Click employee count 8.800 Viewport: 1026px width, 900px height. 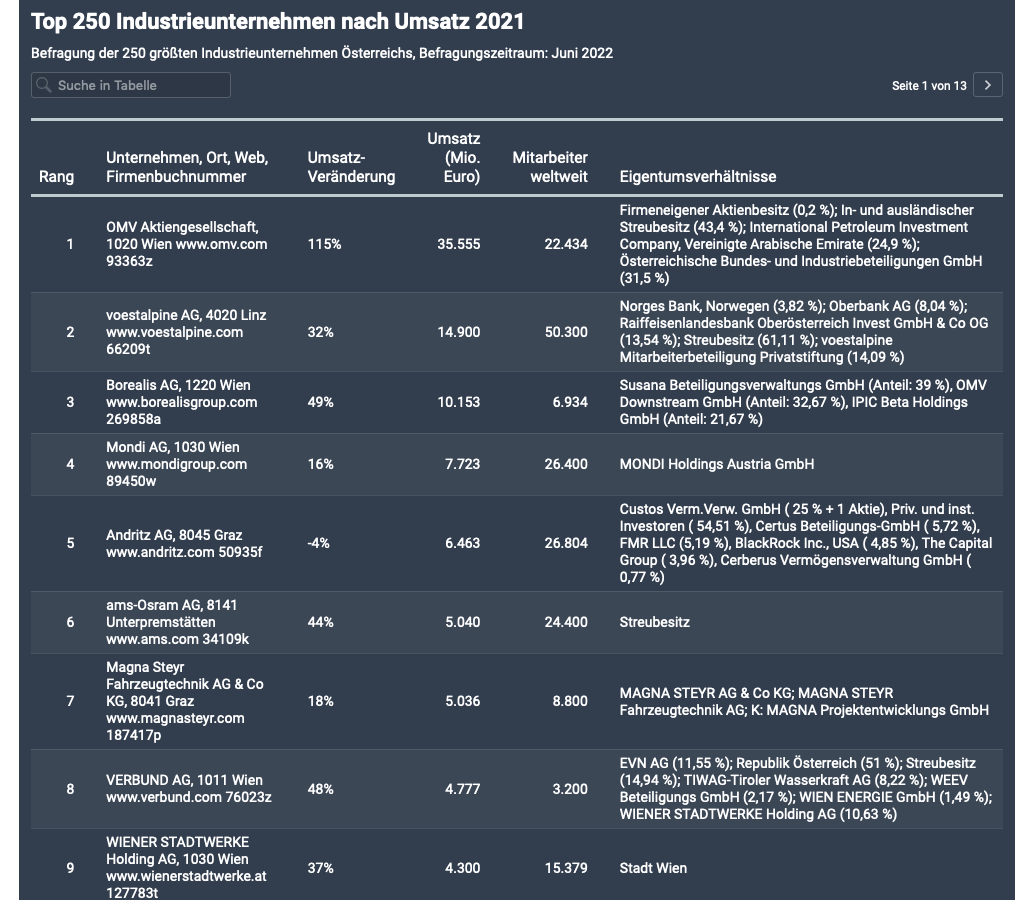click(570, 701)
